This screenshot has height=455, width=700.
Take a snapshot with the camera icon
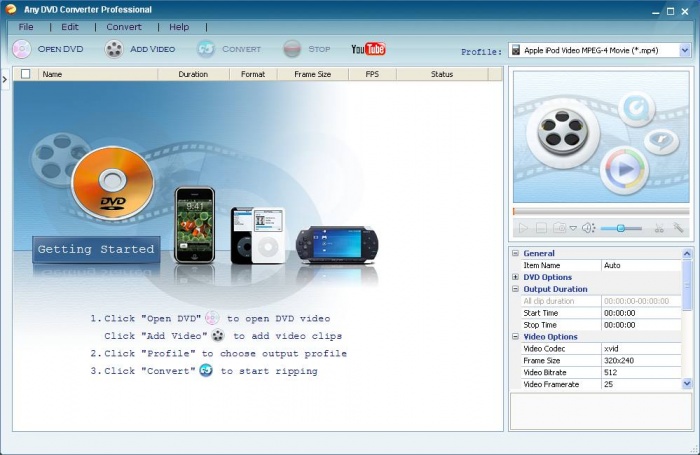(x=559, y=228)
